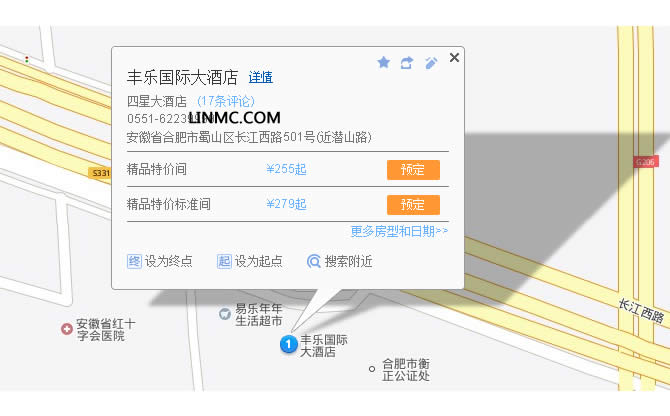This screenshot has height=416, width=670.
Task: Click the 精品特价标准间 room name
Action: 169,204
